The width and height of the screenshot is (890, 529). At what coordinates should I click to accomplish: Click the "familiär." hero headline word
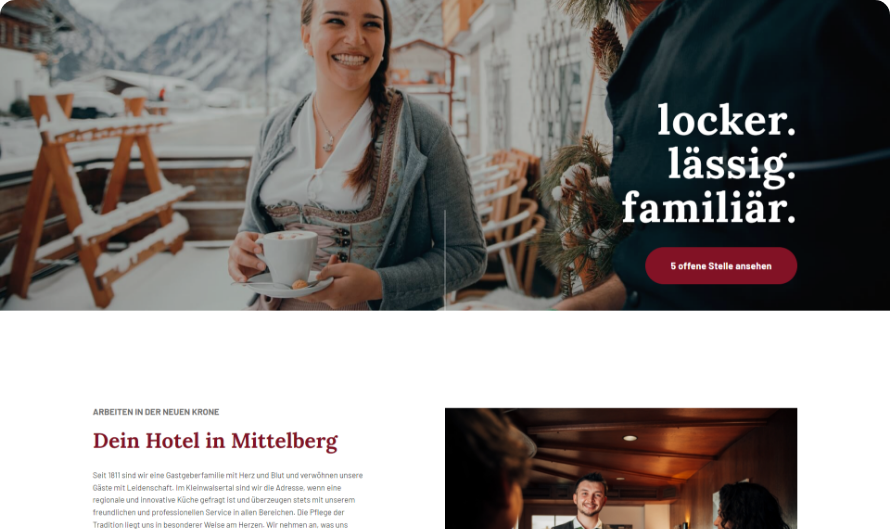coord(709,208)
